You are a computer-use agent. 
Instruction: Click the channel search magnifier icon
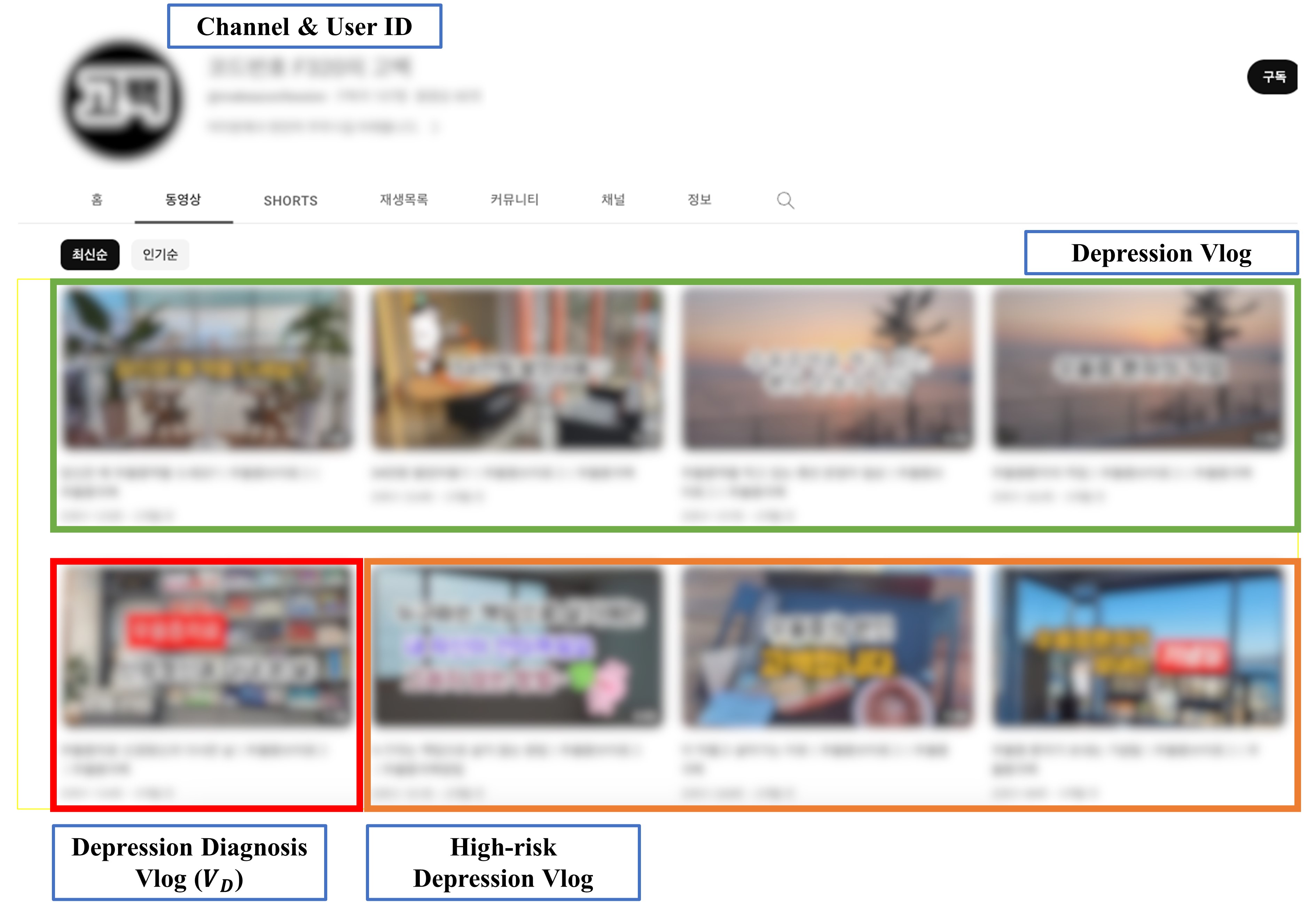tap(785, 200)
